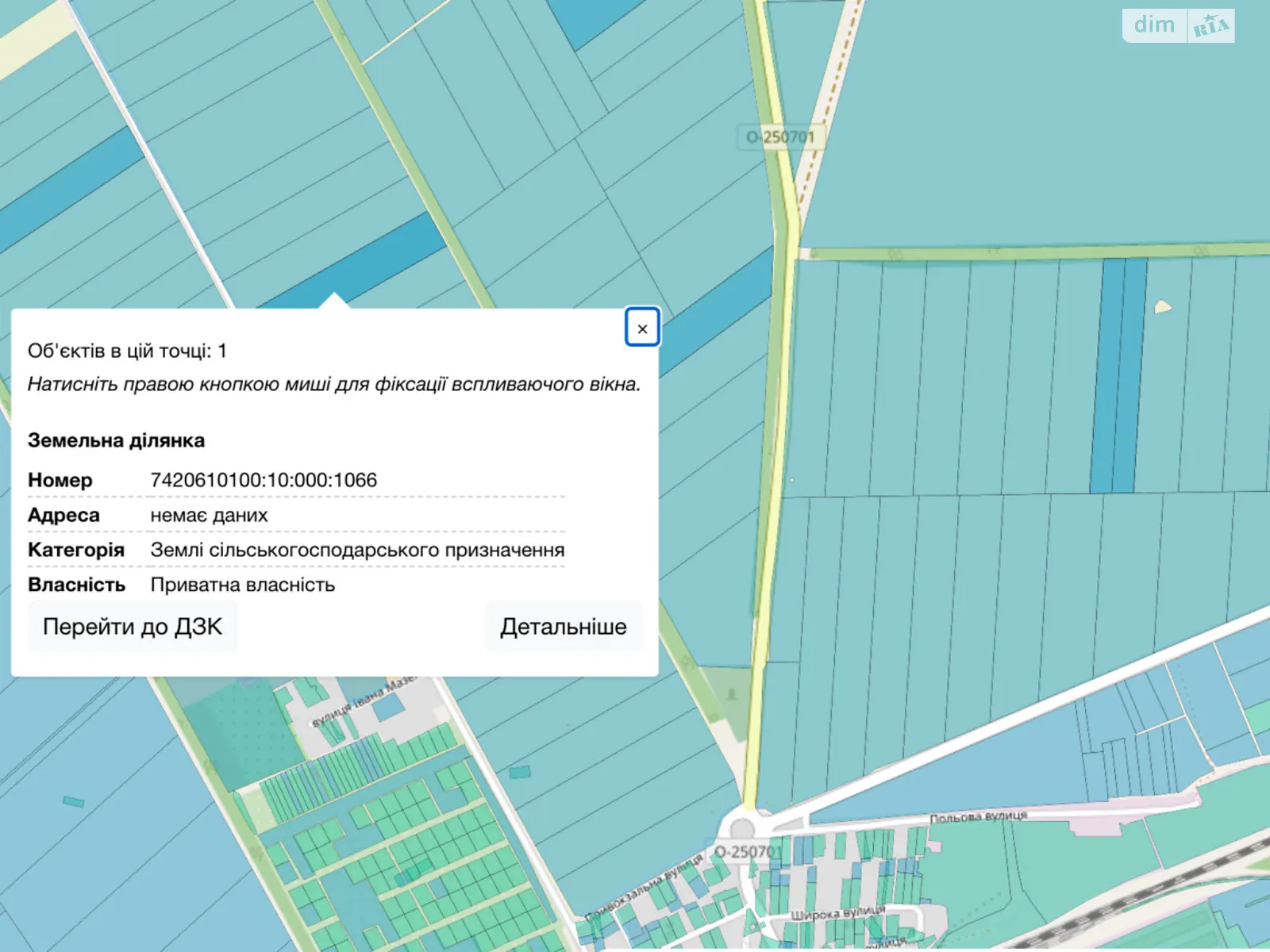Screen dimensions: 1270x952
Task: Click the 'Польова вулиця' street label
Action: 978,816
